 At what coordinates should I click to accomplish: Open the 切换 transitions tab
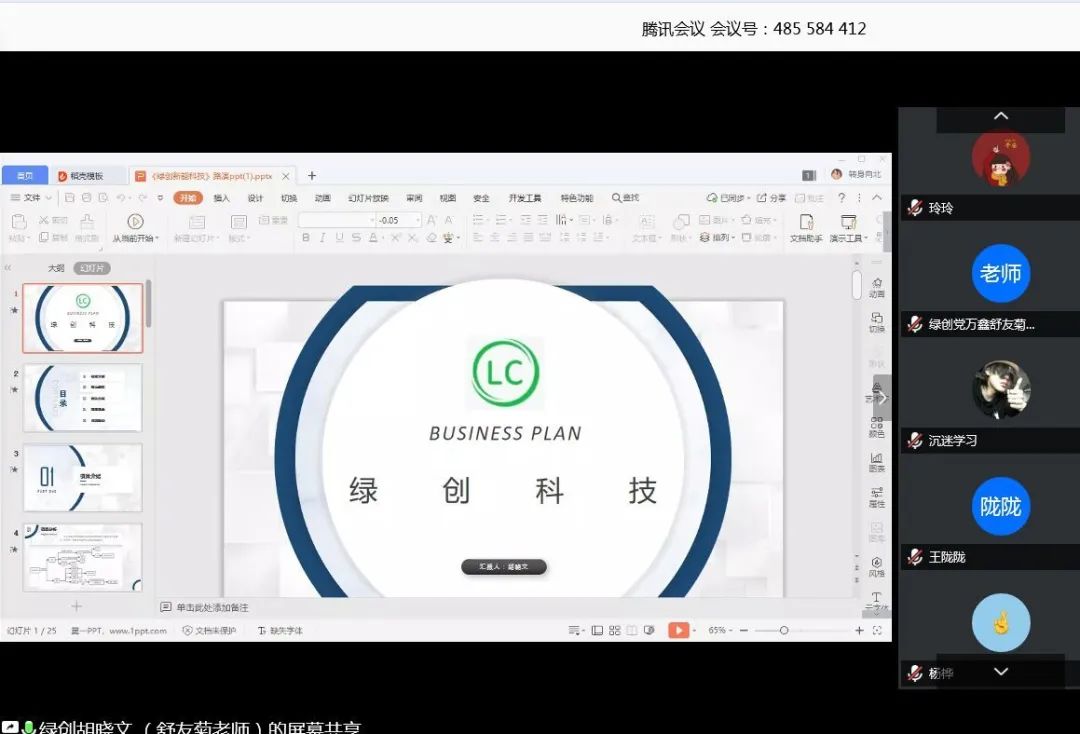(x=289, y=198)
